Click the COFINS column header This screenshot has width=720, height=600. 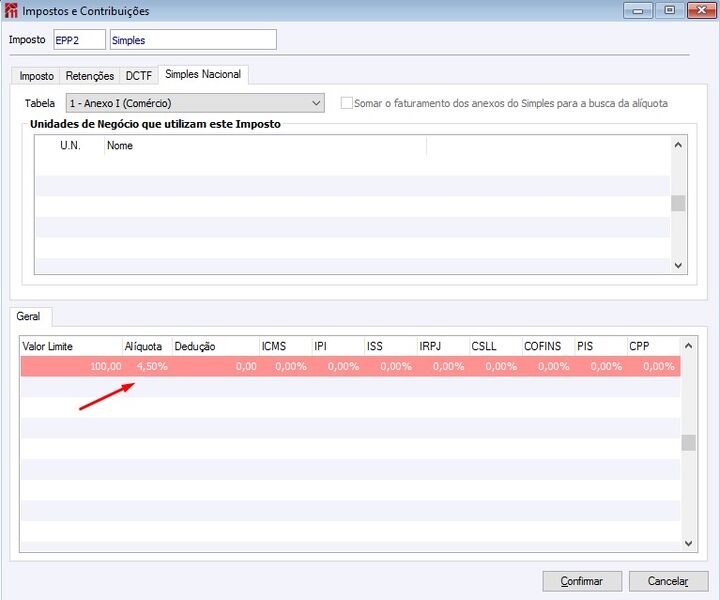tap(548, 346)
